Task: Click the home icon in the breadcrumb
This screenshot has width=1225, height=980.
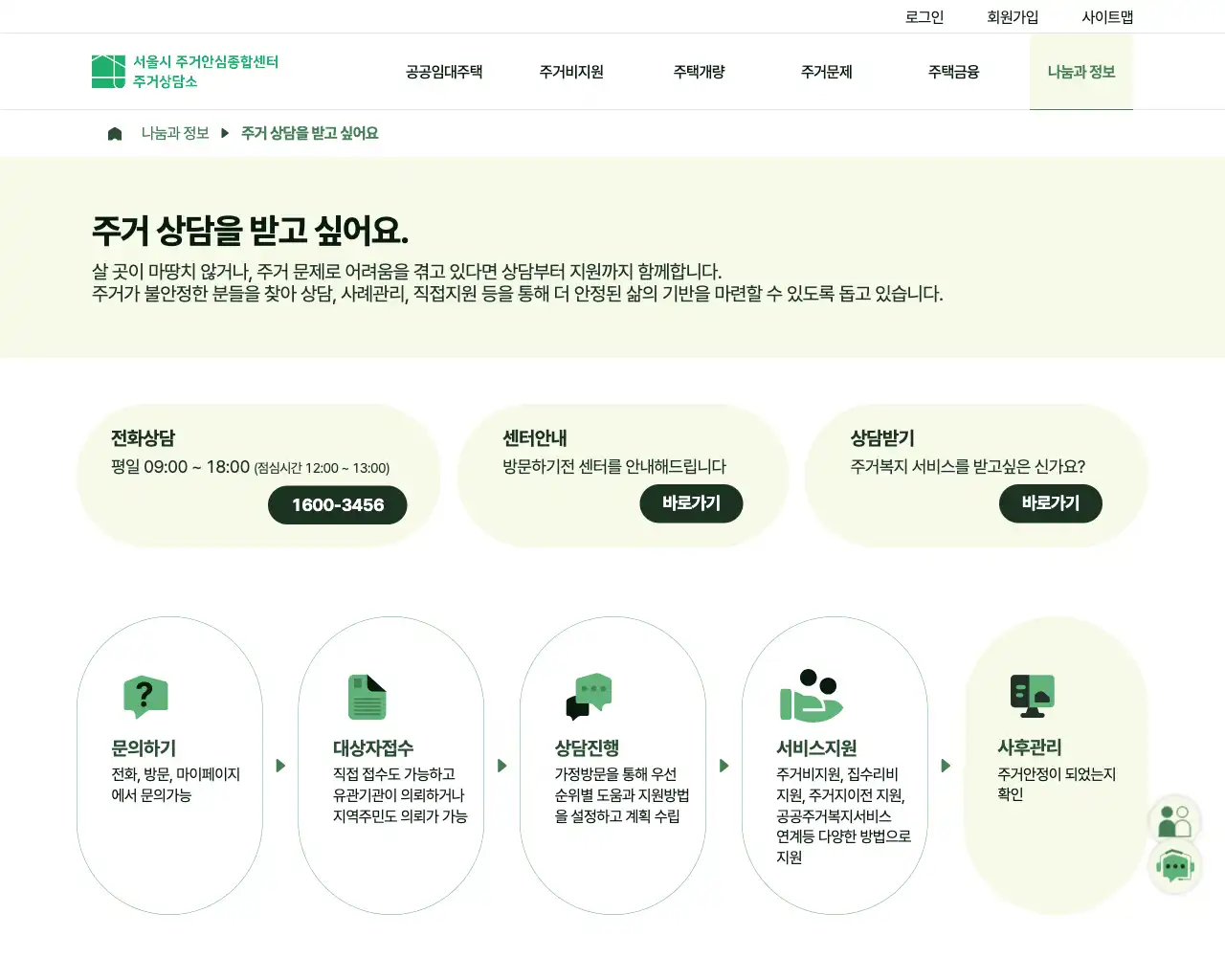Action: [x=114, y=133]
